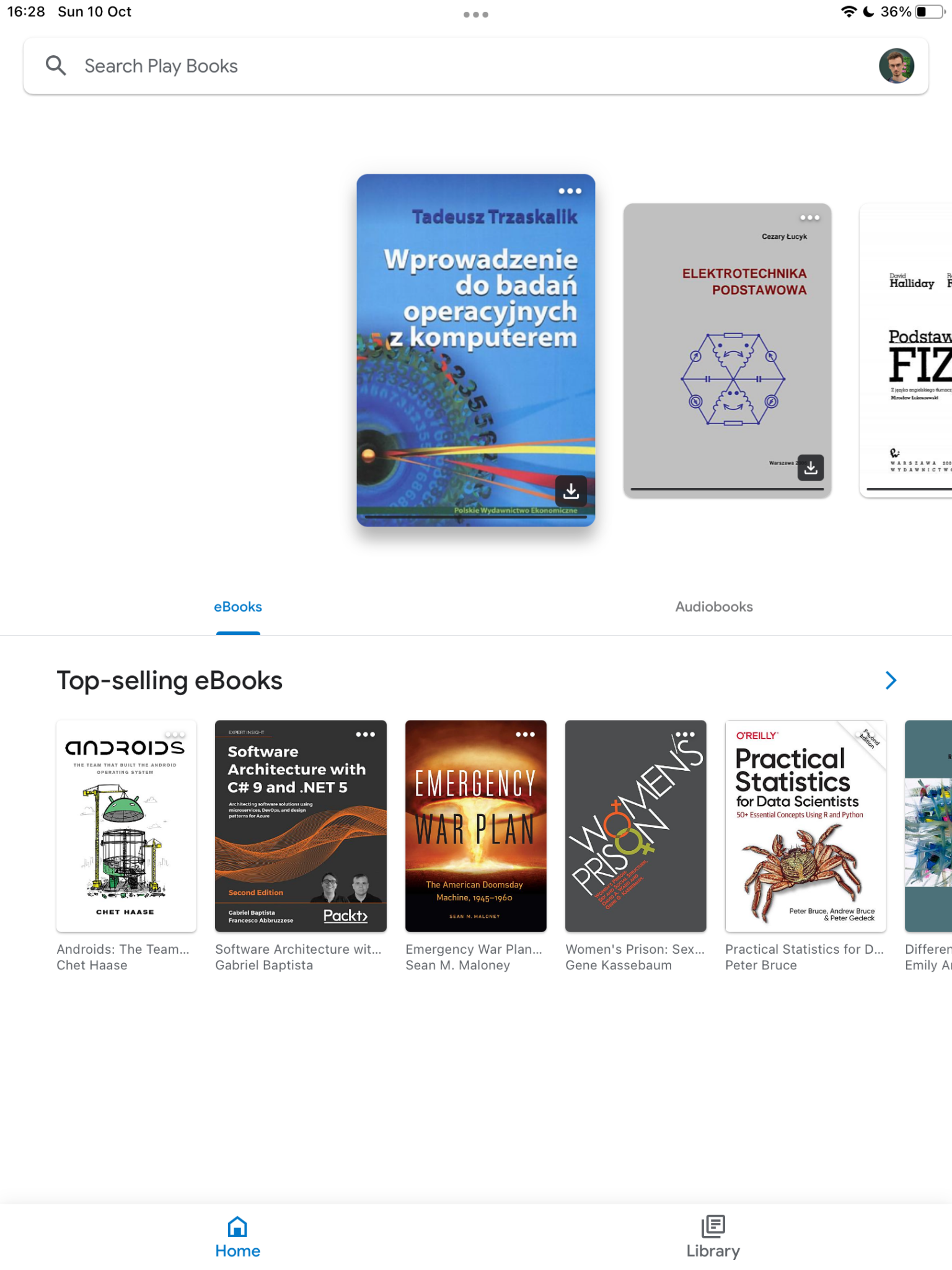
Task: Tap the search magnifier icon
Action: (x=56, y=65)
